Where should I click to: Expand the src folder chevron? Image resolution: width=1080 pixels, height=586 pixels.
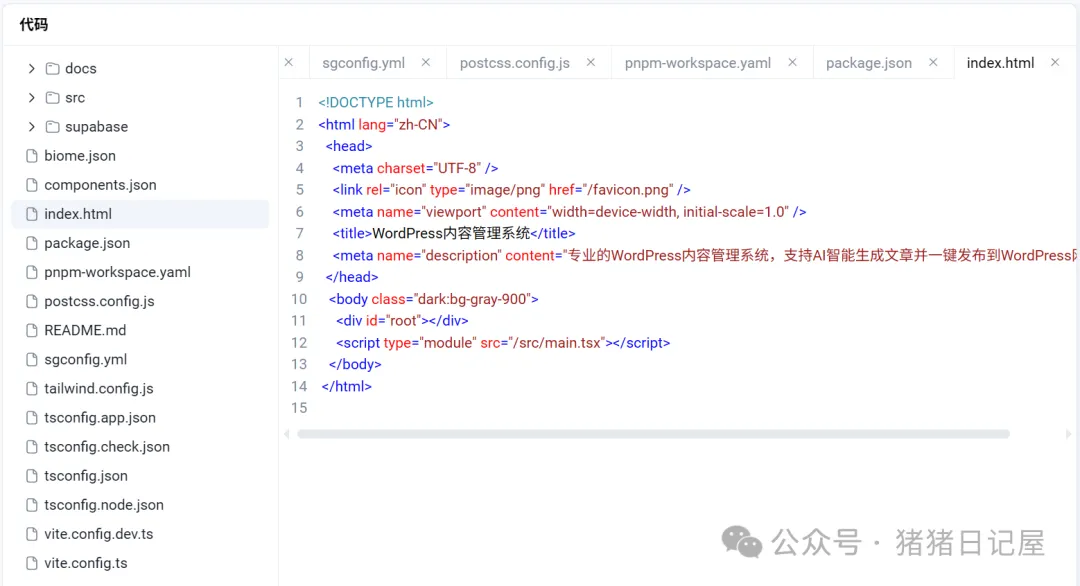pos(32,98)
